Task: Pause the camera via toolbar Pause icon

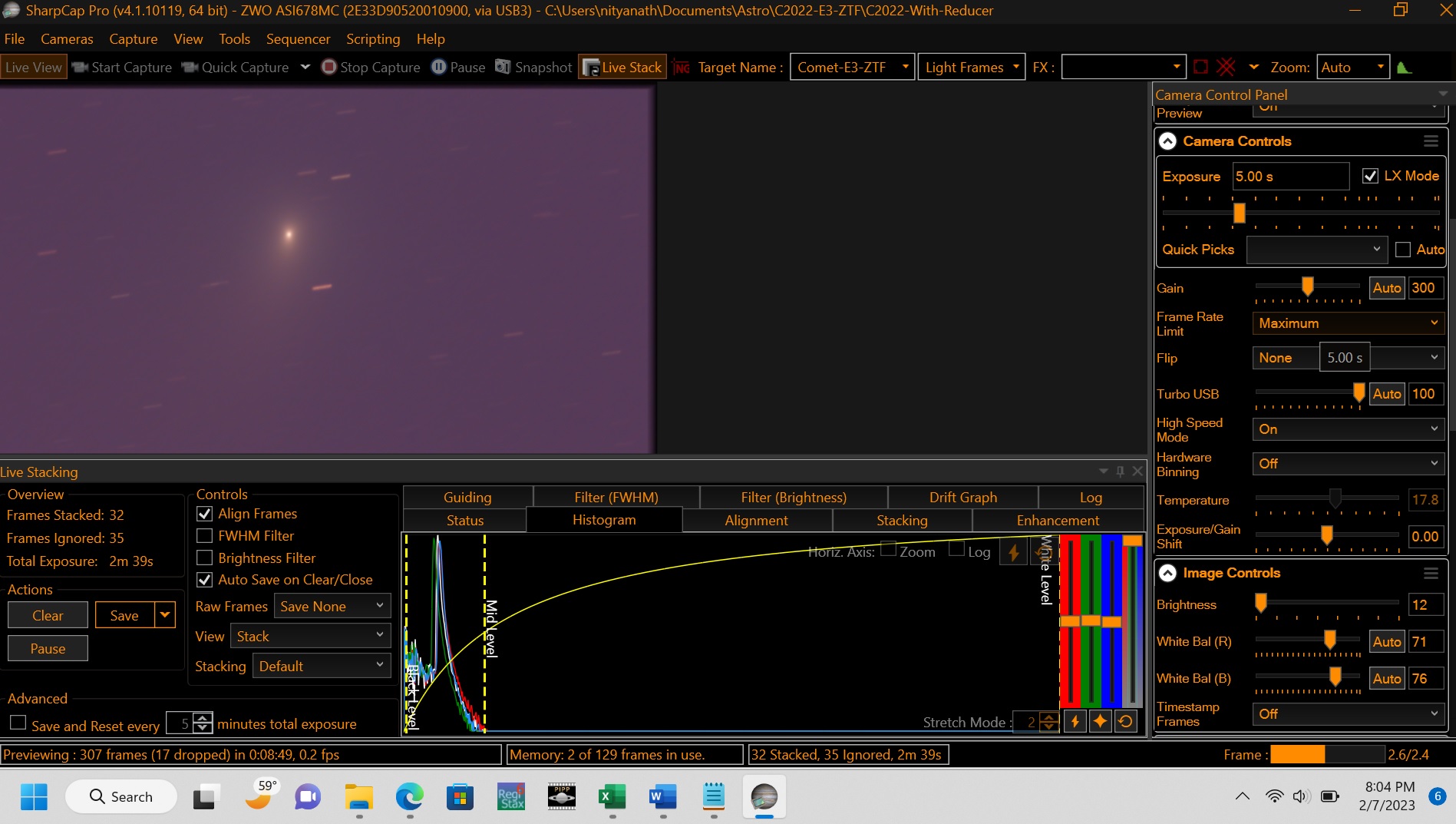Action: click(x=438, y=68)
